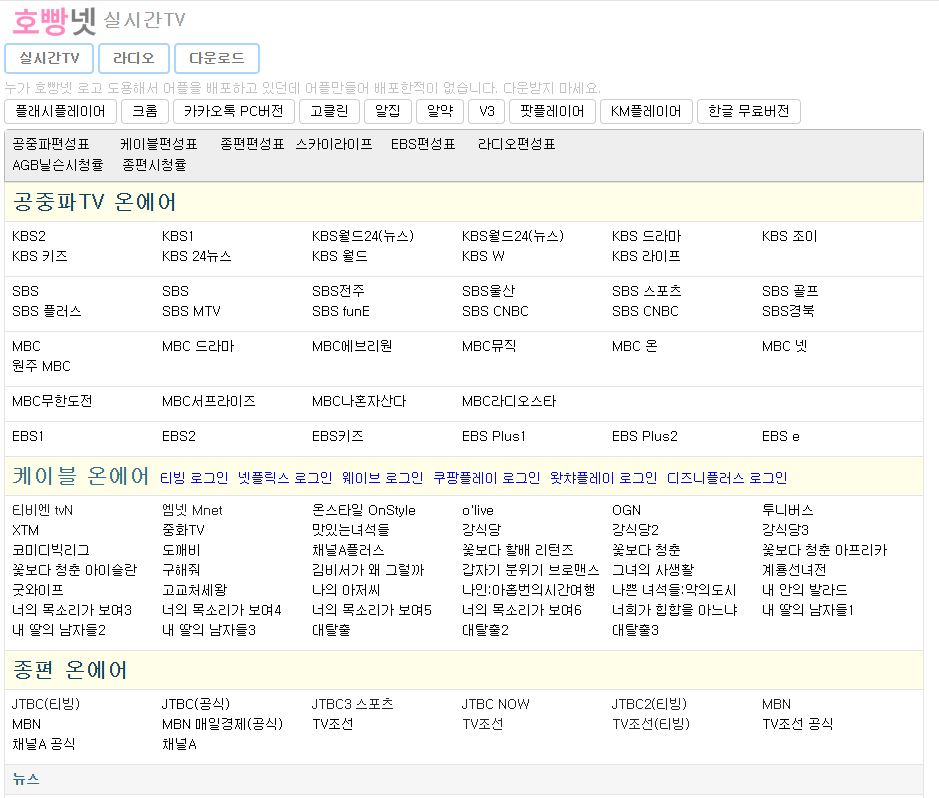Open the EBS편성표 link
This screenshot has width=939, height=798.
click(423, 144)
